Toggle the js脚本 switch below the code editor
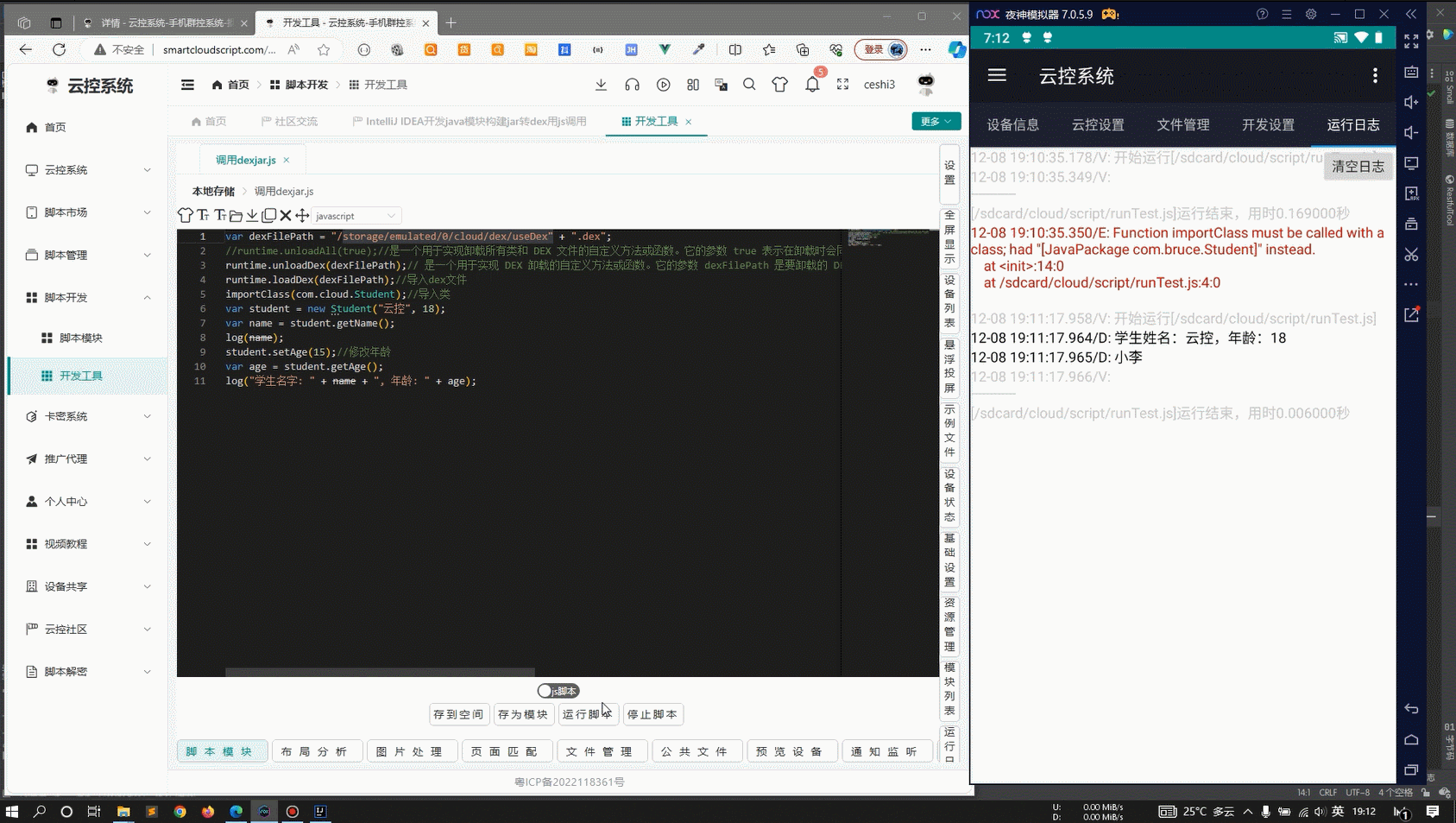1456x823 pixels. point(558,690)
